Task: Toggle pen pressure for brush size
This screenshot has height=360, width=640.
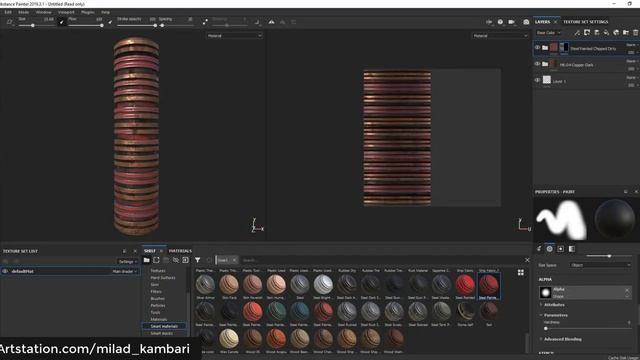Action: coord(62,22)
